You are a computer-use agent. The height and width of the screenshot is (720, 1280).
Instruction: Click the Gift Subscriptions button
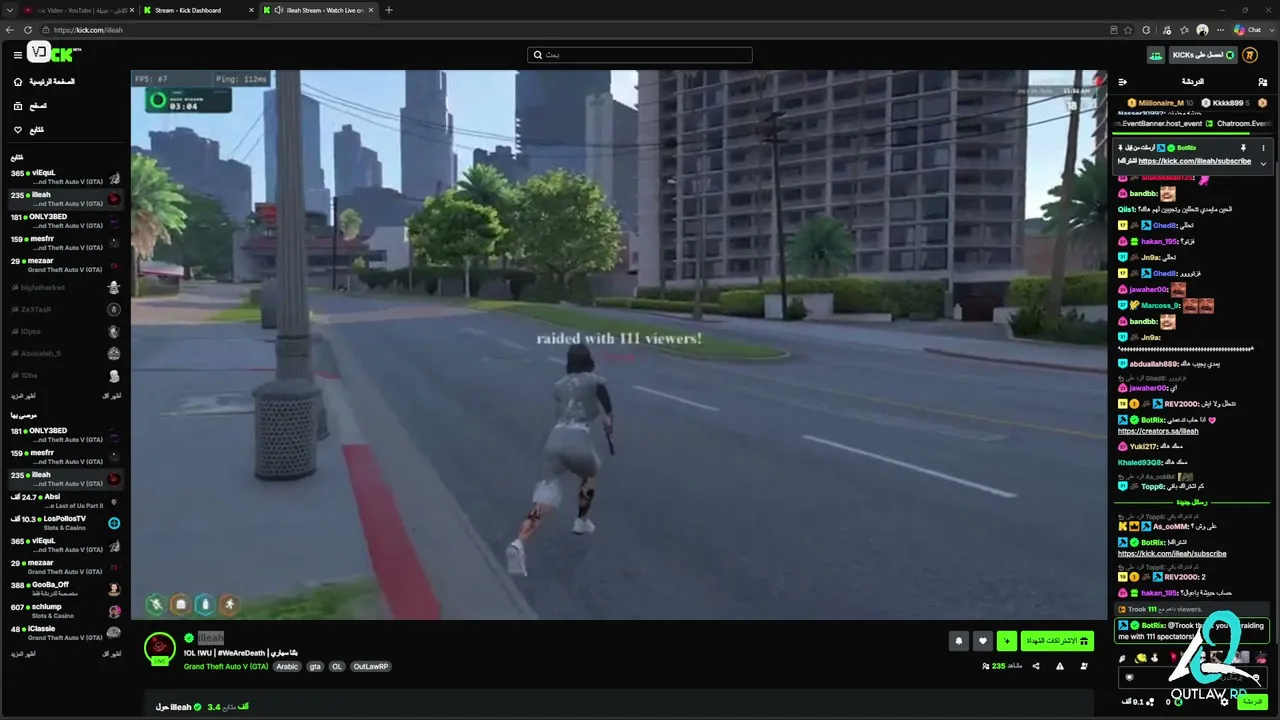1058,641
